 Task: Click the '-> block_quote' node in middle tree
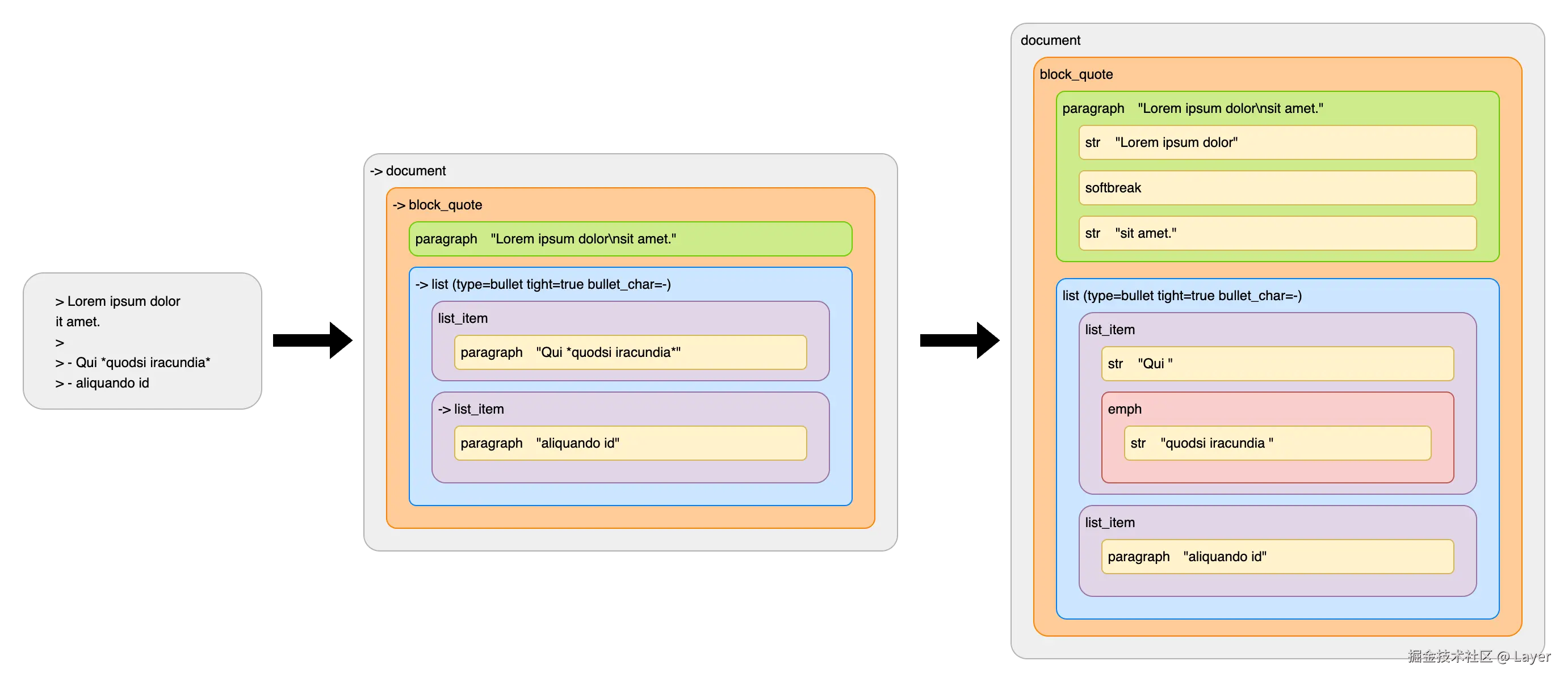click(x=437, y=205)
